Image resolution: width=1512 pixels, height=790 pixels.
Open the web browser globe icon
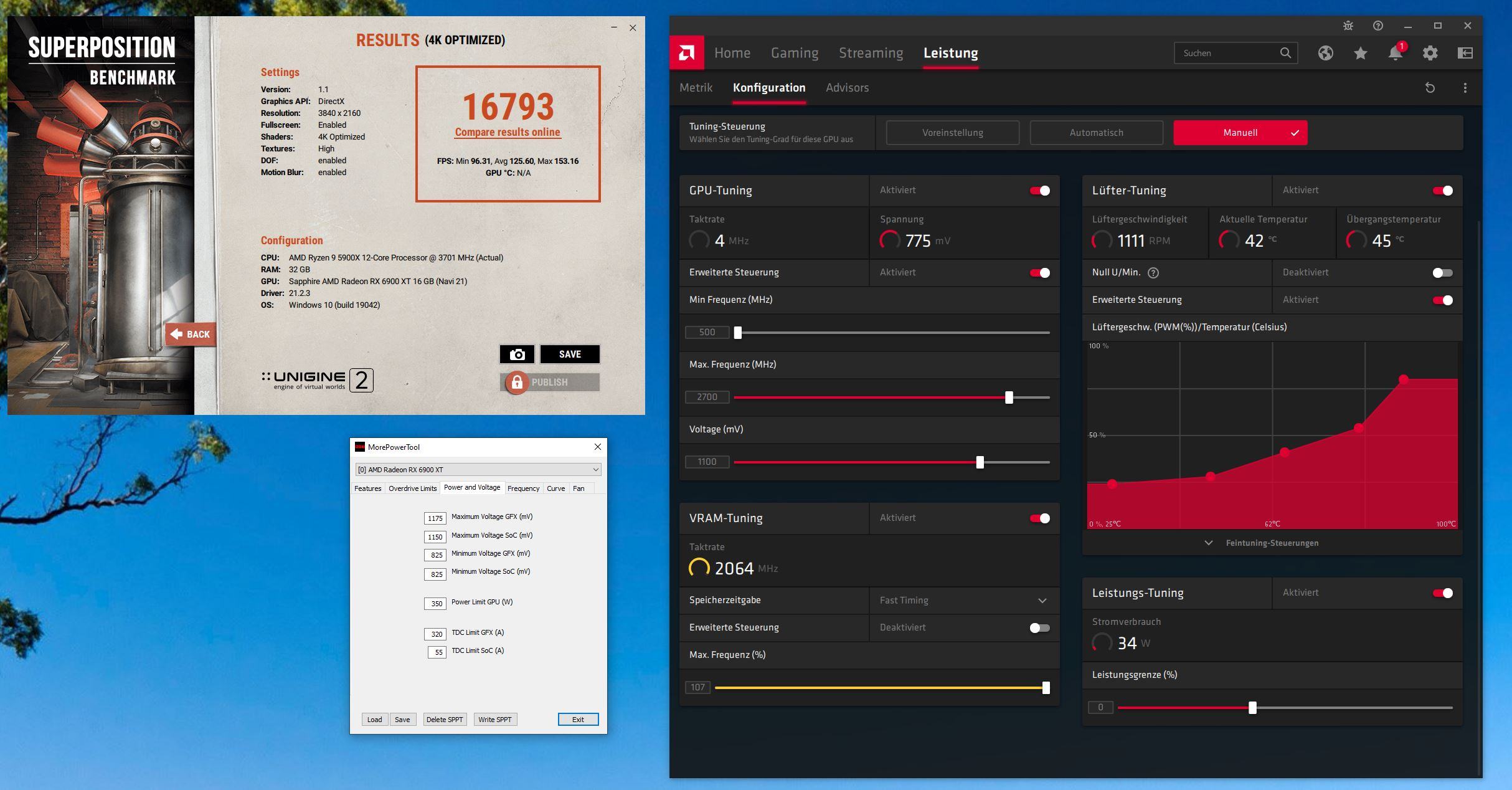[x=1326, y=53]
